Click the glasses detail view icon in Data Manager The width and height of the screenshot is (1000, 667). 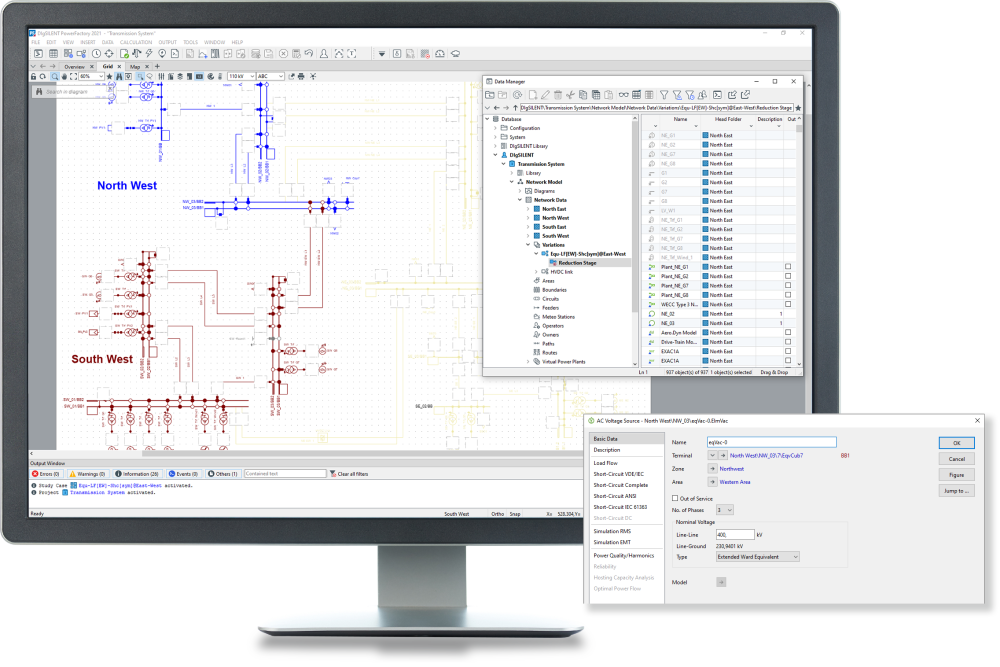[623, 95]
